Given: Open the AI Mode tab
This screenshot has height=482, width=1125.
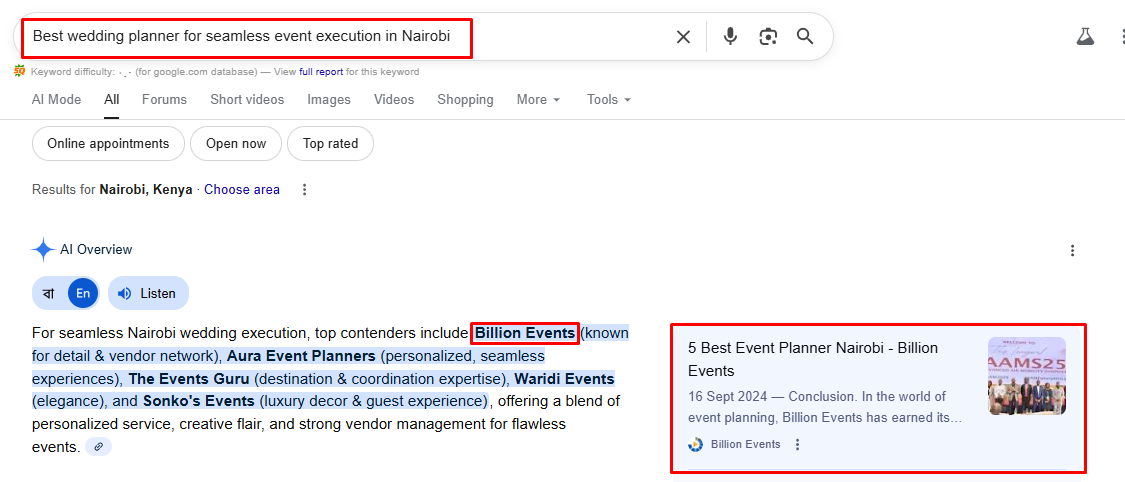Looking at the screenshot, I should click(x=56, y=100).
